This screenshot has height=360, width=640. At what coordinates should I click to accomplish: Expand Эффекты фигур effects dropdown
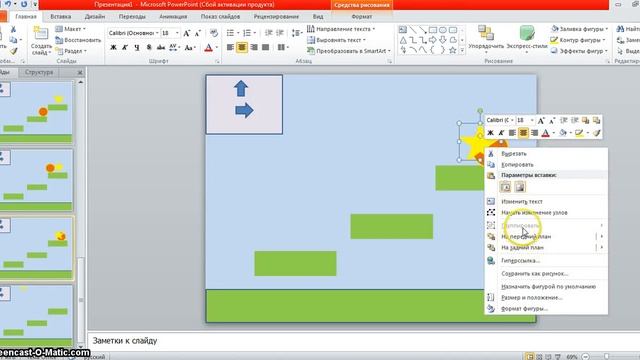[580, 51]
